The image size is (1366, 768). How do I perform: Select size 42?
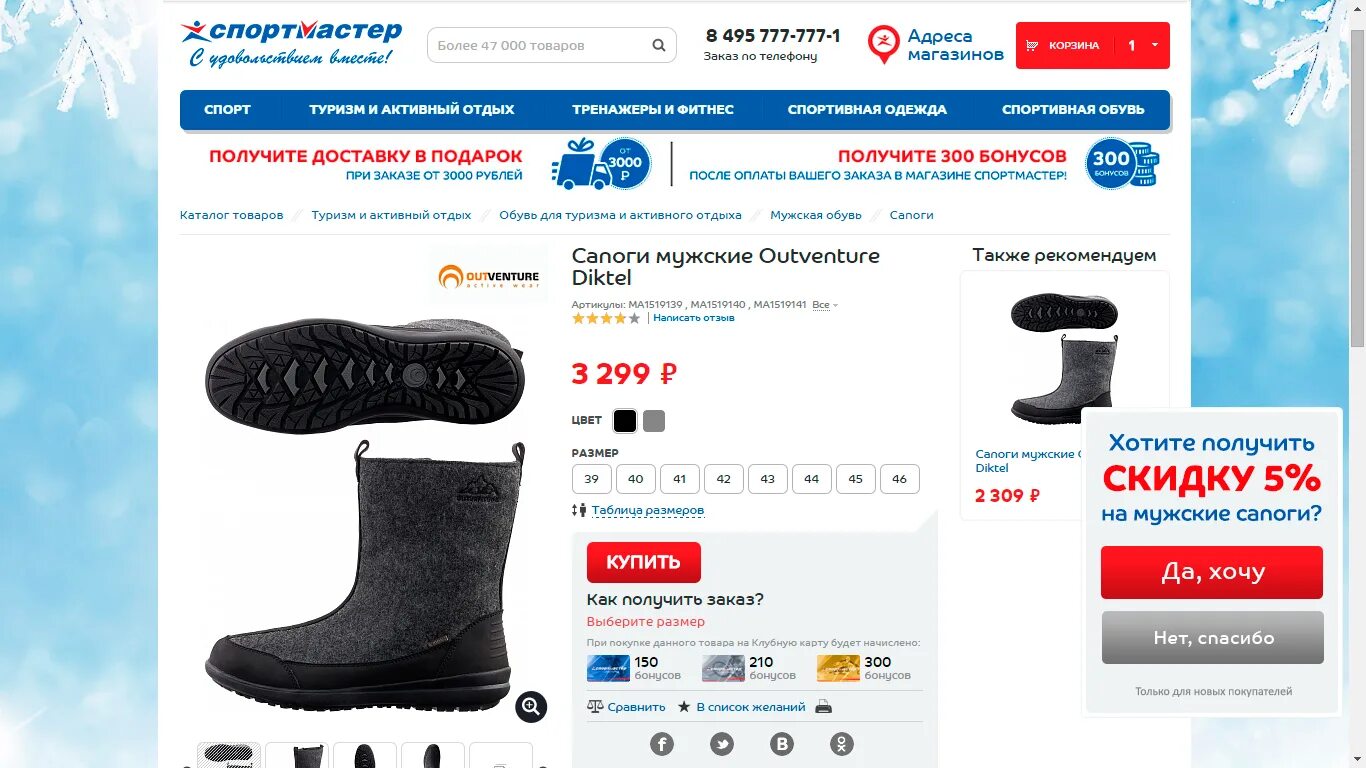[724, 479]
